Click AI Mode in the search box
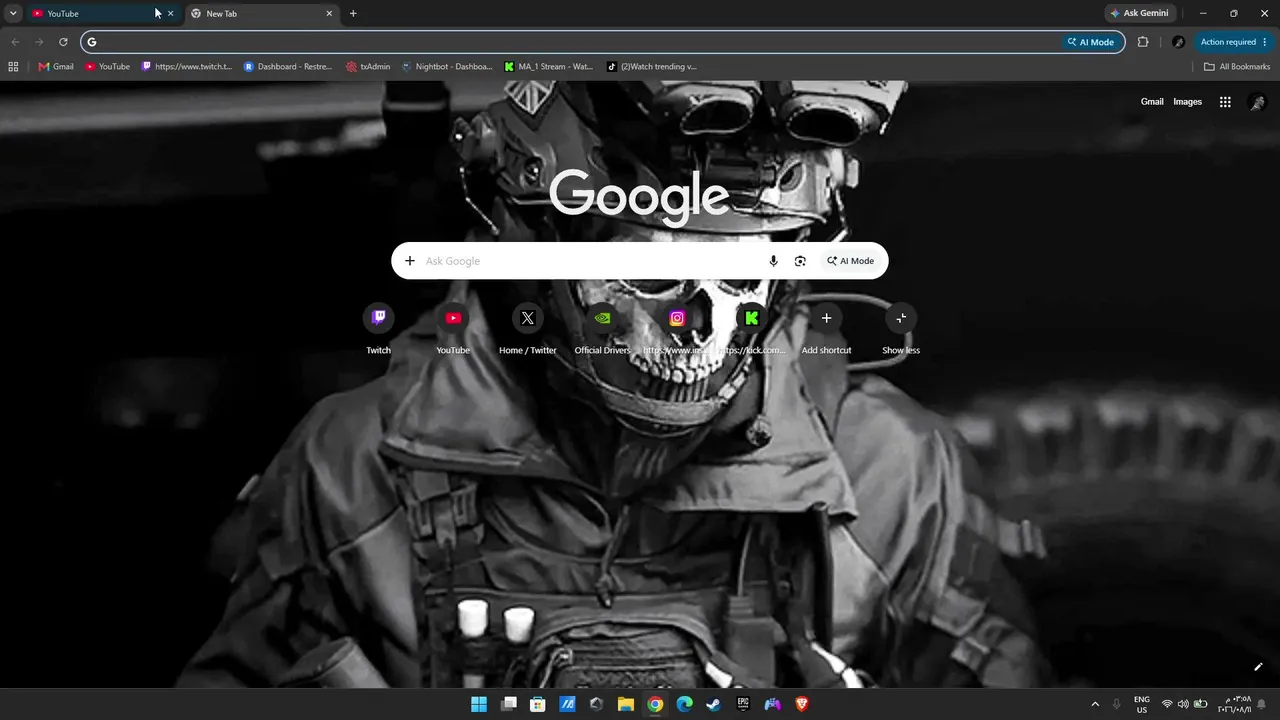This screenshot has height=720, width=1280. [850, 261]
